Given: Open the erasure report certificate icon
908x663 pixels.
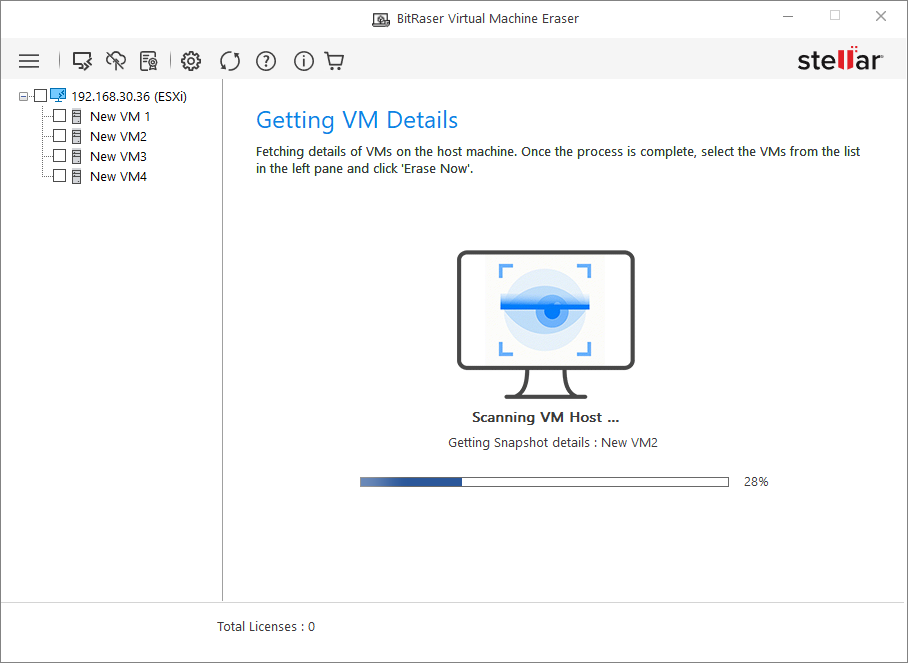Looking at the screenshot, I should 149,61.
